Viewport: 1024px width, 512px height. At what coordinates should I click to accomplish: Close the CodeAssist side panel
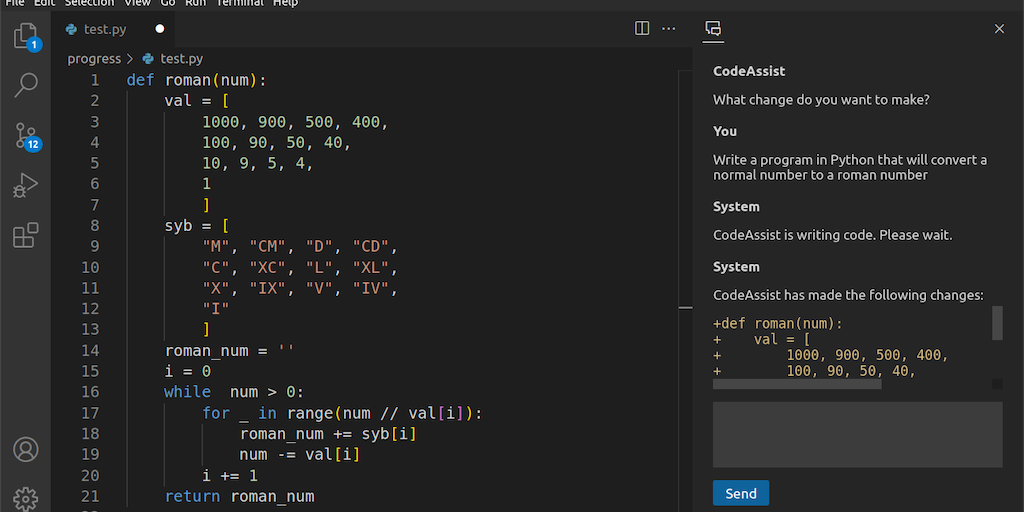(x=999, y=29)
